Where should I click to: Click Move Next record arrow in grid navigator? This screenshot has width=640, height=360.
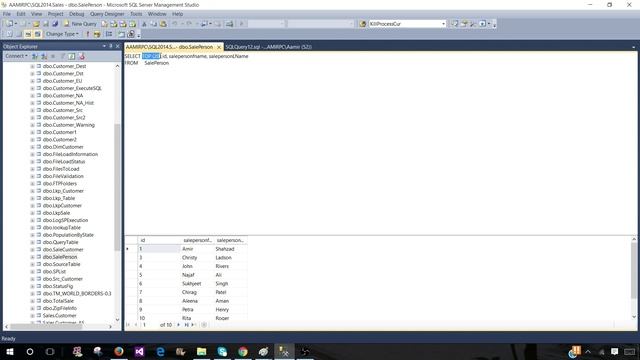point(178,325)
